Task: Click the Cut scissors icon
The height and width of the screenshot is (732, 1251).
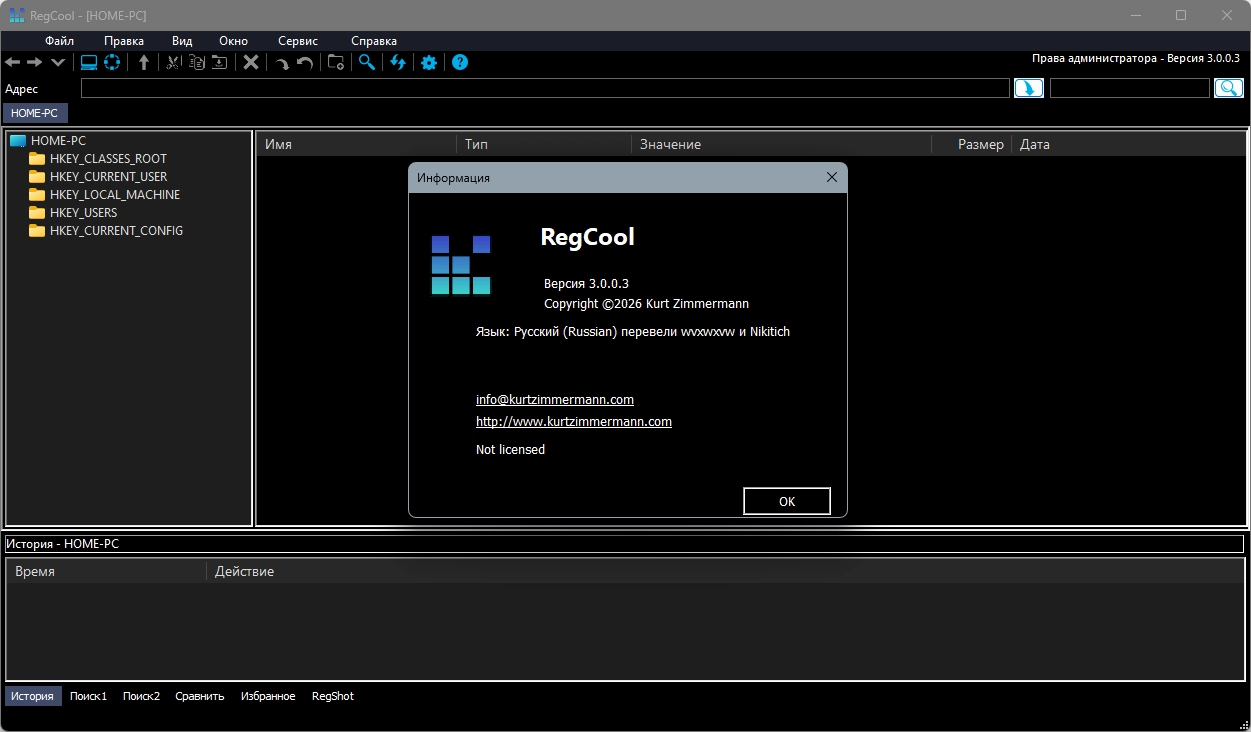Action: (x=173, y=63)
